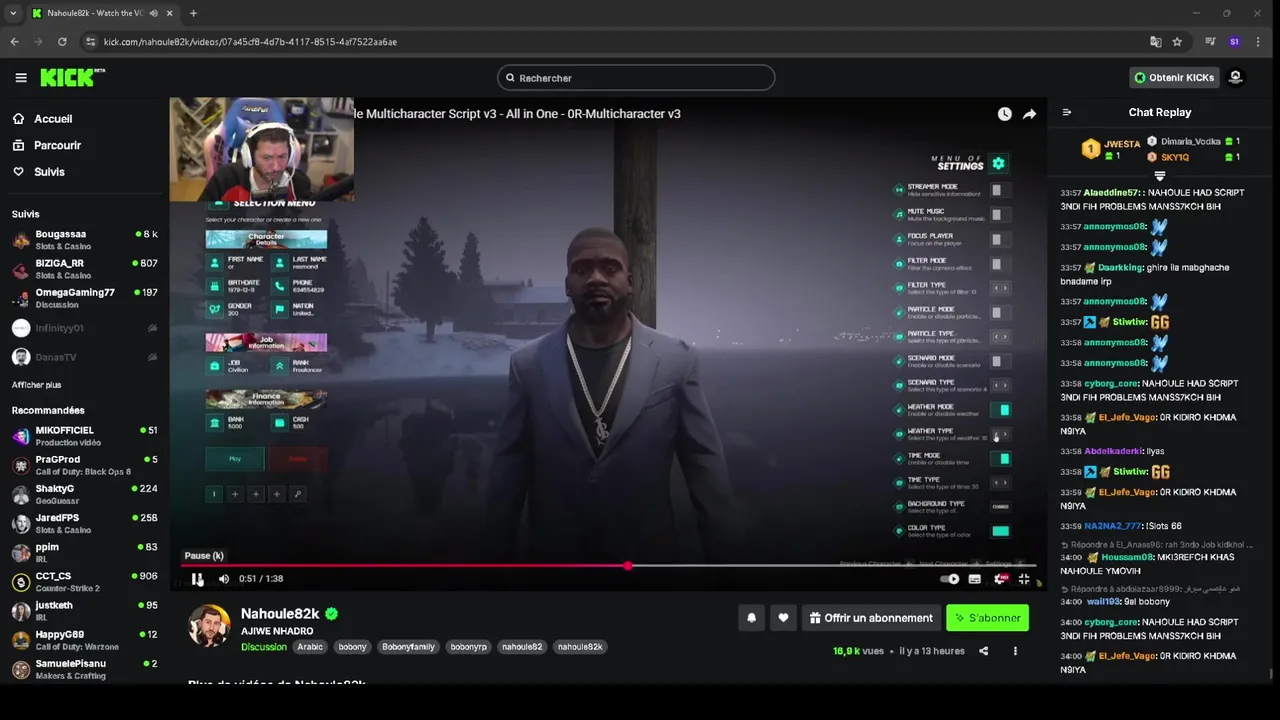Seek on the video progress bar
The width and height of the screenshot is (1280, 720).
click(x=608, y=566)
